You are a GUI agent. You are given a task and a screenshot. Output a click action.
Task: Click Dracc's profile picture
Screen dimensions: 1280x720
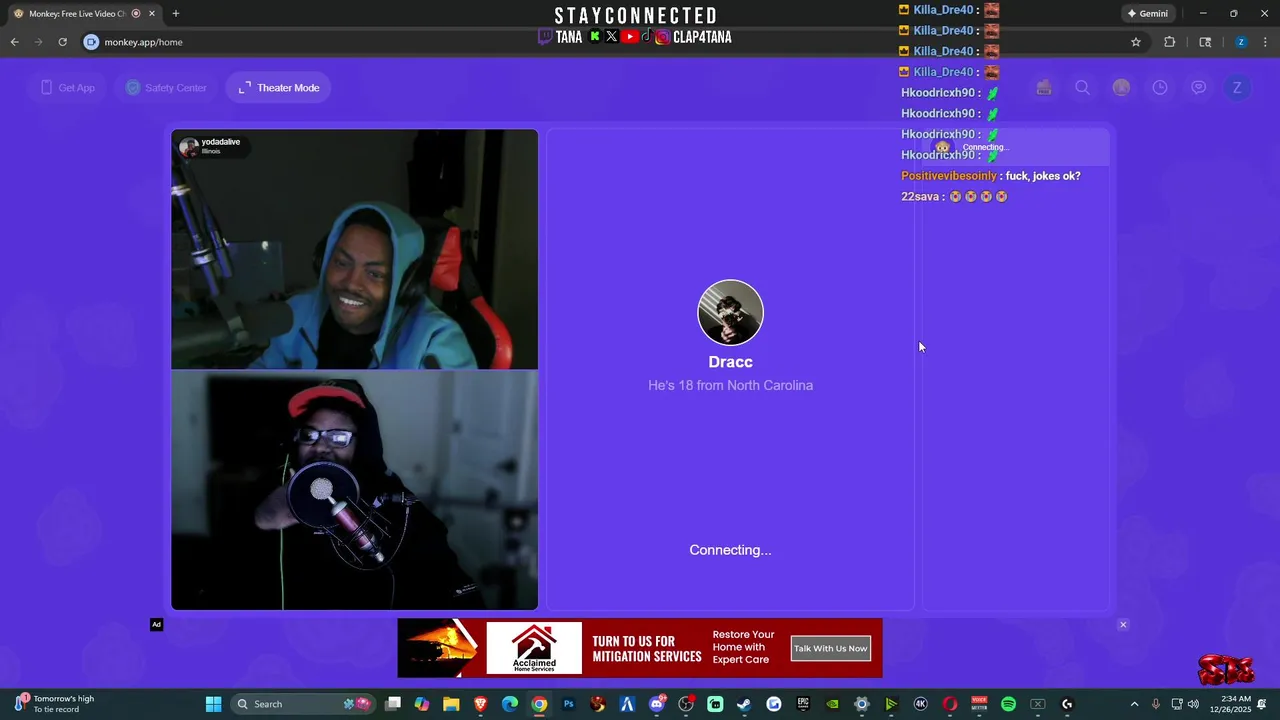click(x=730, y=313)
